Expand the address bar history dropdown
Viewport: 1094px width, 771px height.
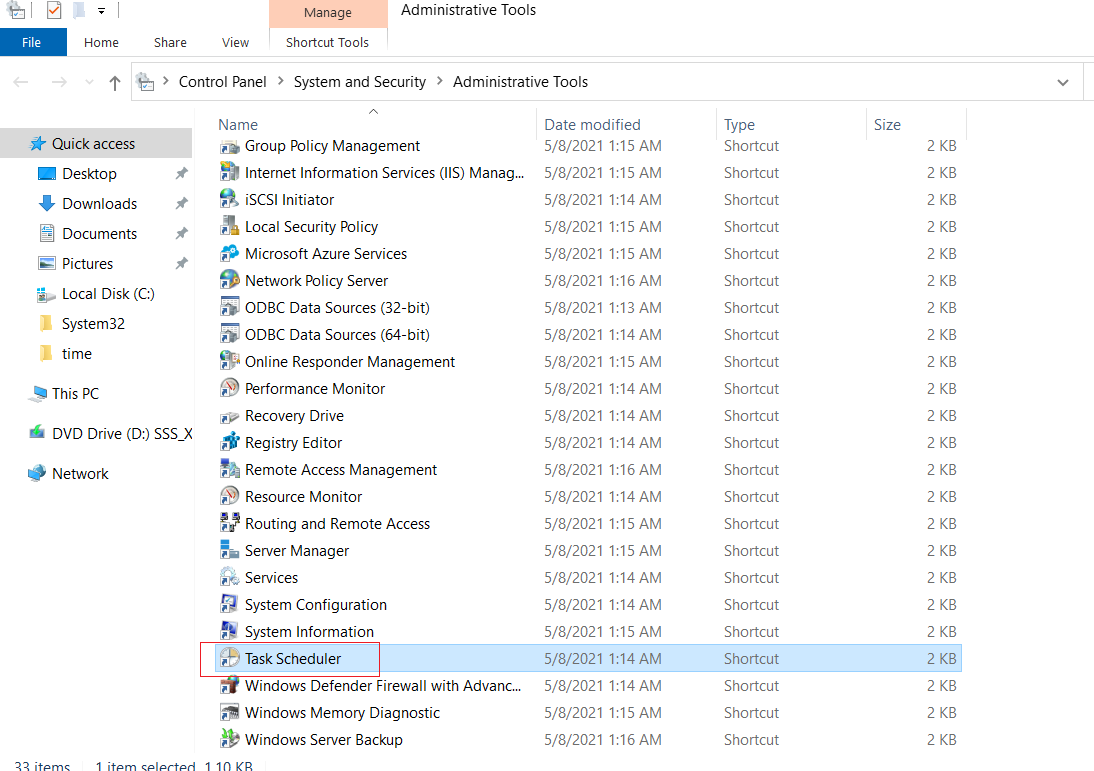(1063, 82)
